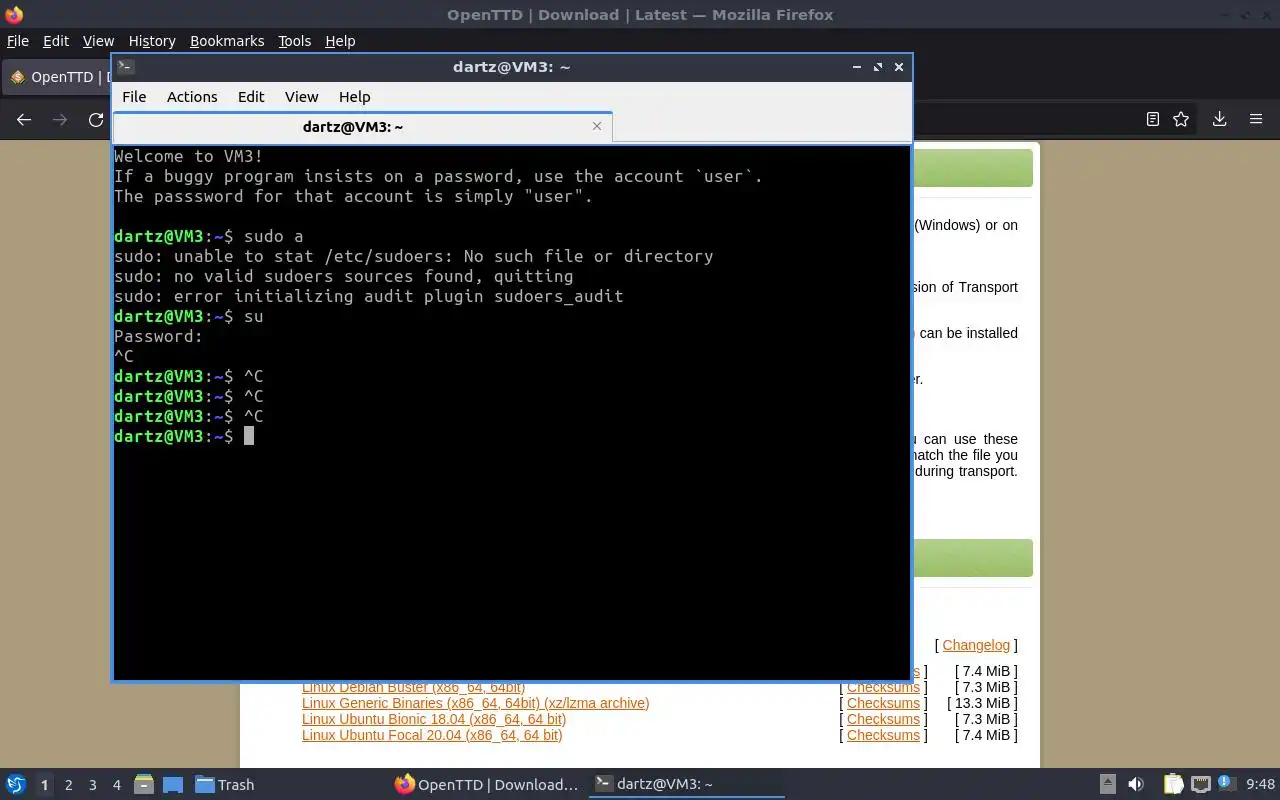Switch to virtual desktop 2

(68, 785)
